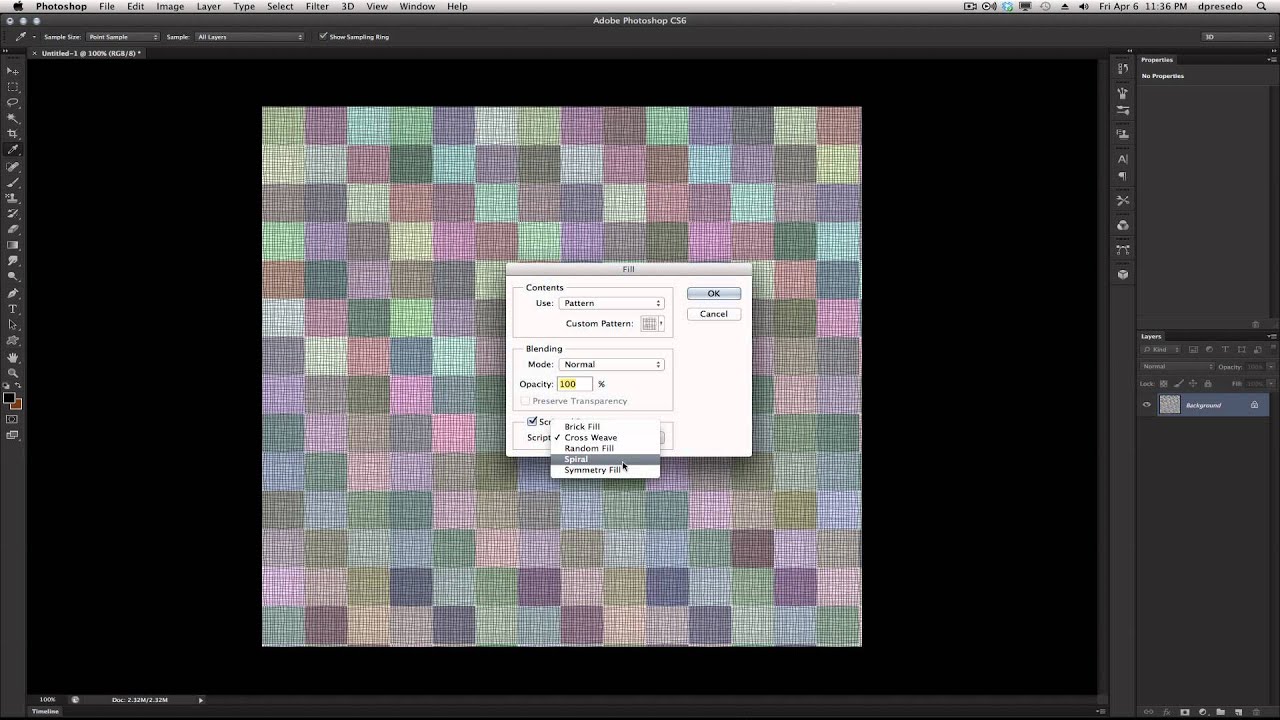The height and width of the screenshot is (720, 1280).
Task: Open the blending Mode dropdown in Fill dialog
Action: (611, 364)
